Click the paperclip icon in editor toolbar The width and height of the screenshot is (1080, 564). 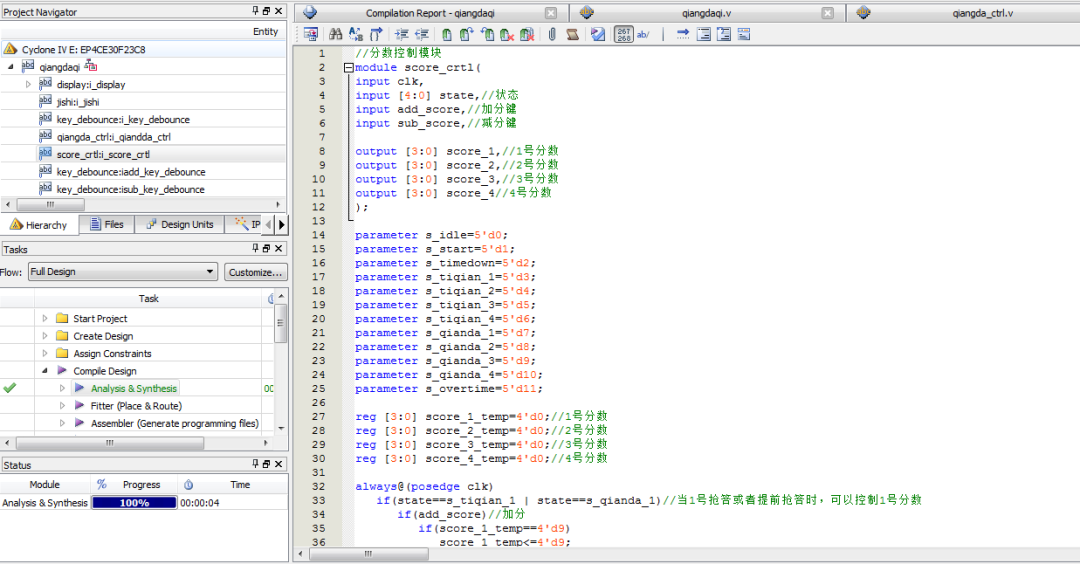click(x=552, y=34)
